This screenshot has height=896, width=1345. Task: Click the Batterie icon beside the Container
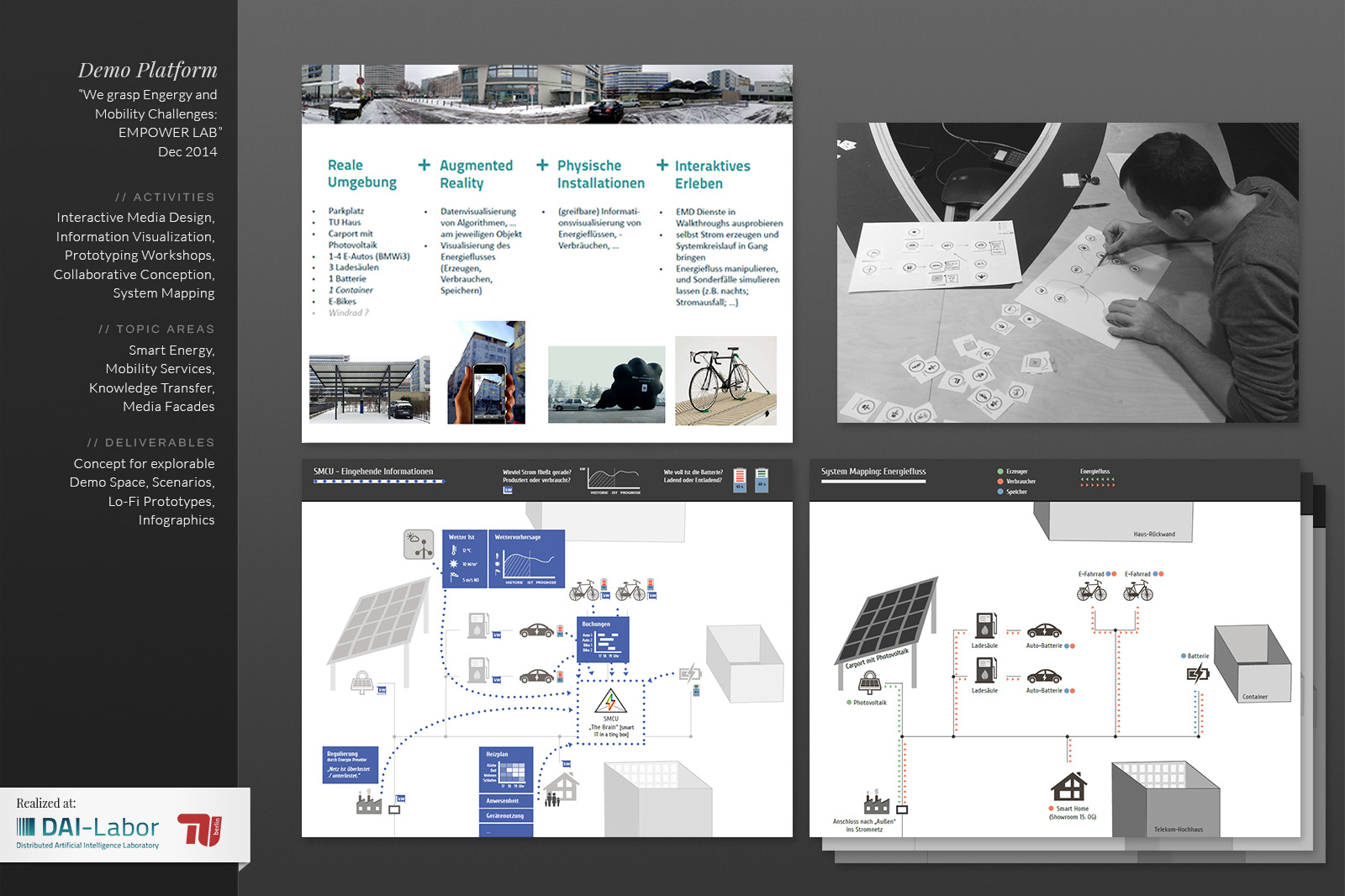[1197, 672]
